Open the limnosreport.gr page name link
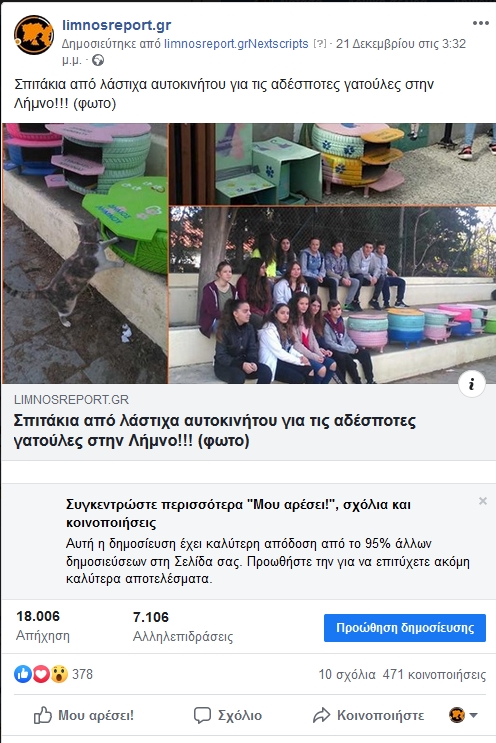Viewport: 496px width, 743px height. pos(117,25)
